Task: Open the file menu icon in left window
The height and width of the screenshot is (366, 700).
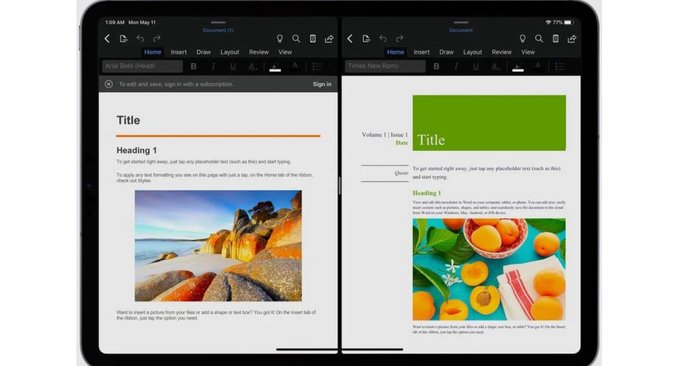Action: click(x=124, y=39)
